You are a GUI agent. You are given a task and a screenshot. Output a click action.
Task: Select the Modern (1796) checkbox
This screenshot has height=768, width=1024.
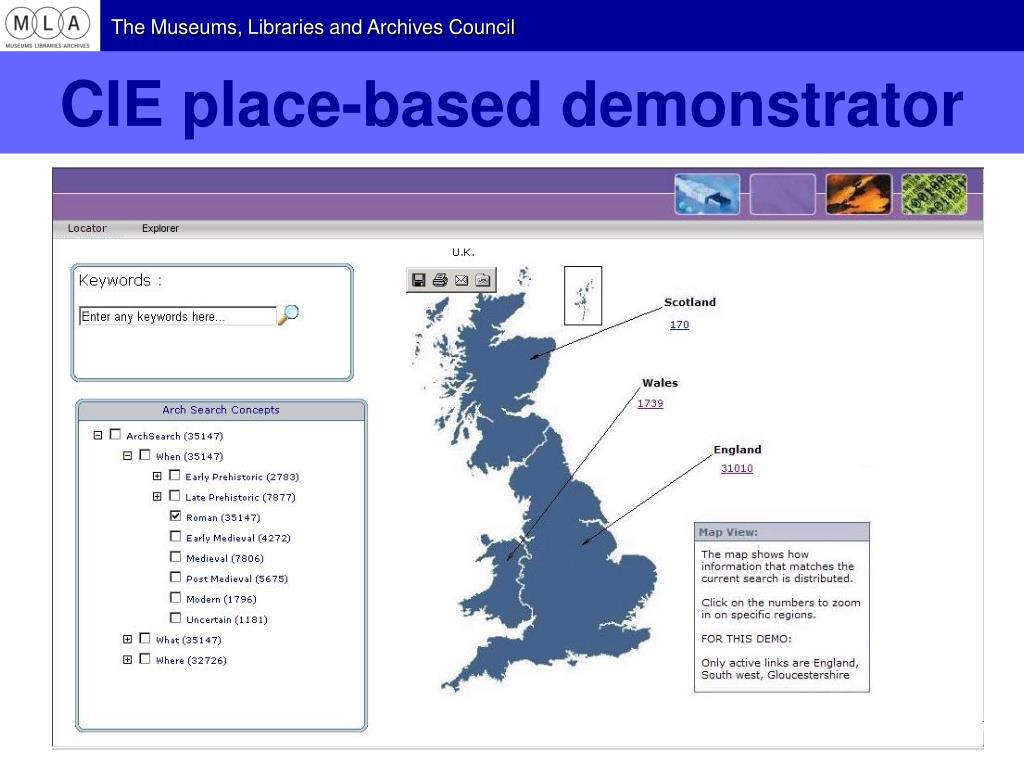175,597
